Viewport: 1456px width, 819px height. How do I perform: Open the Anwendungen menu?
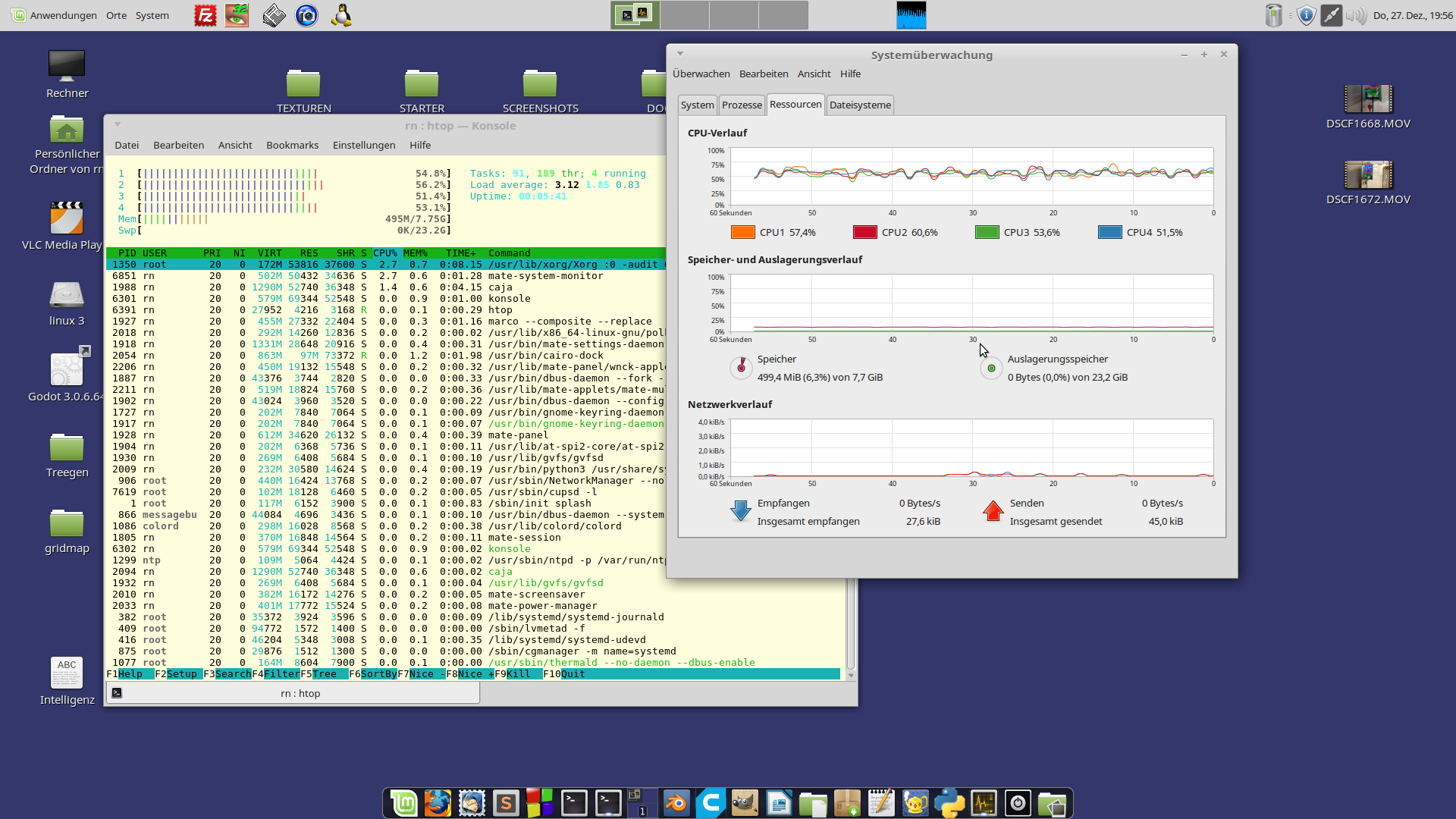click(63, 15)
